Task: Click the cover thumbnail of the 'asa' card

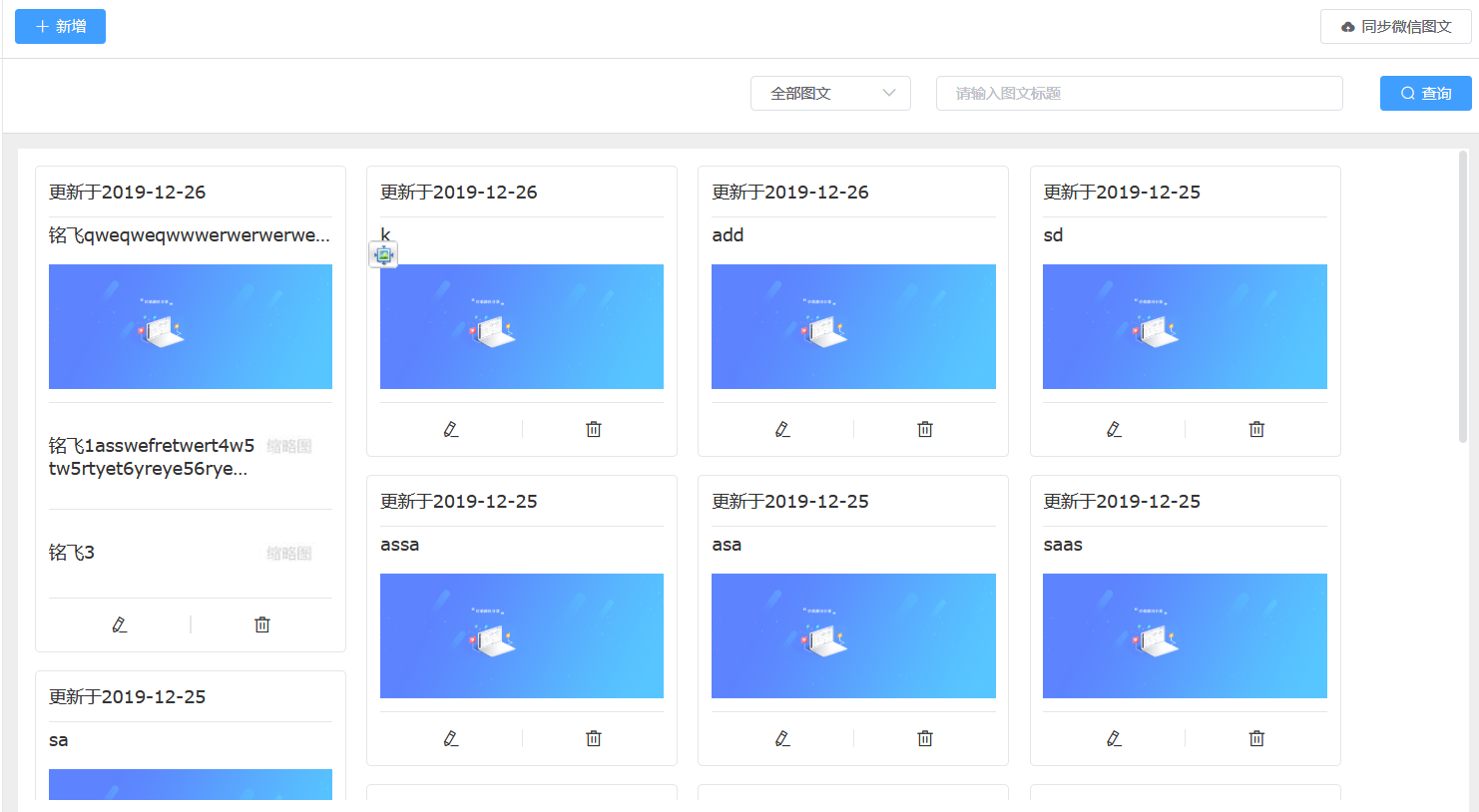Action: tap(853, 635)
